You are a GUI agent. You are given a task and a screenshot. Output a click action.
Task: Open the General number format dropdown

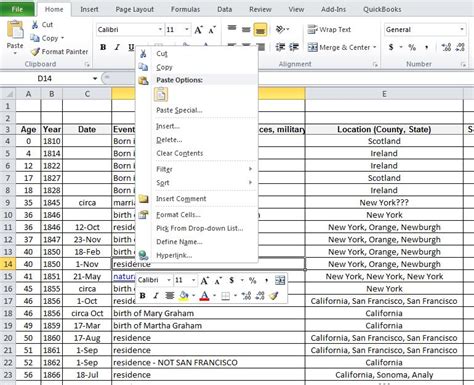(462, 30)
